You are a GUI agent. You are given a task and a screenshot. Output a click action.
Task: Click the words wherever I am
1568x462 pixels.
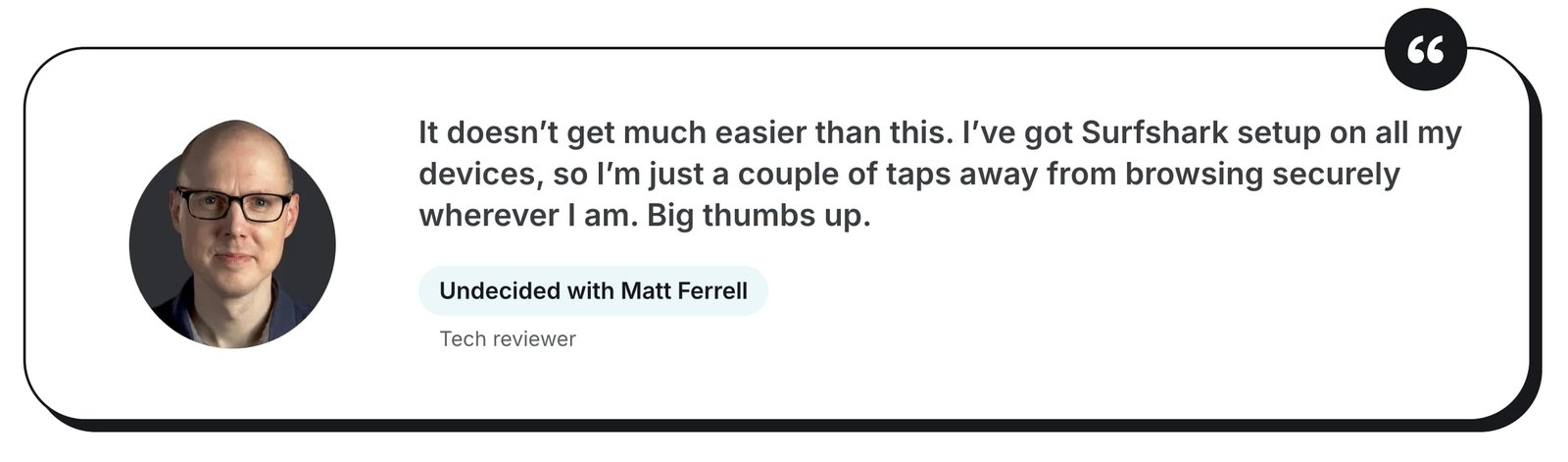coord(528,216)
